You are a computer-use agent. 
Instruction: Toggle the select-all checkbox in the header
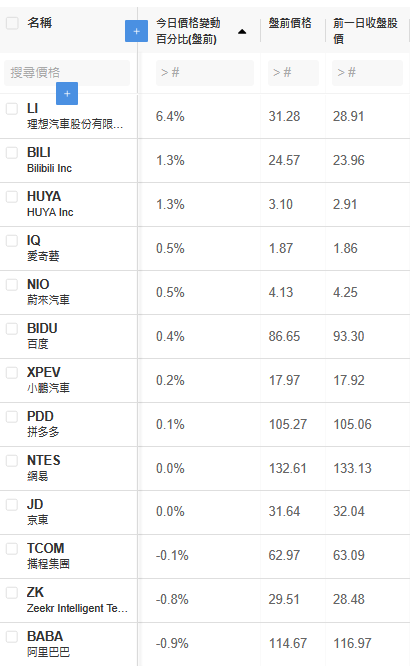12,23
